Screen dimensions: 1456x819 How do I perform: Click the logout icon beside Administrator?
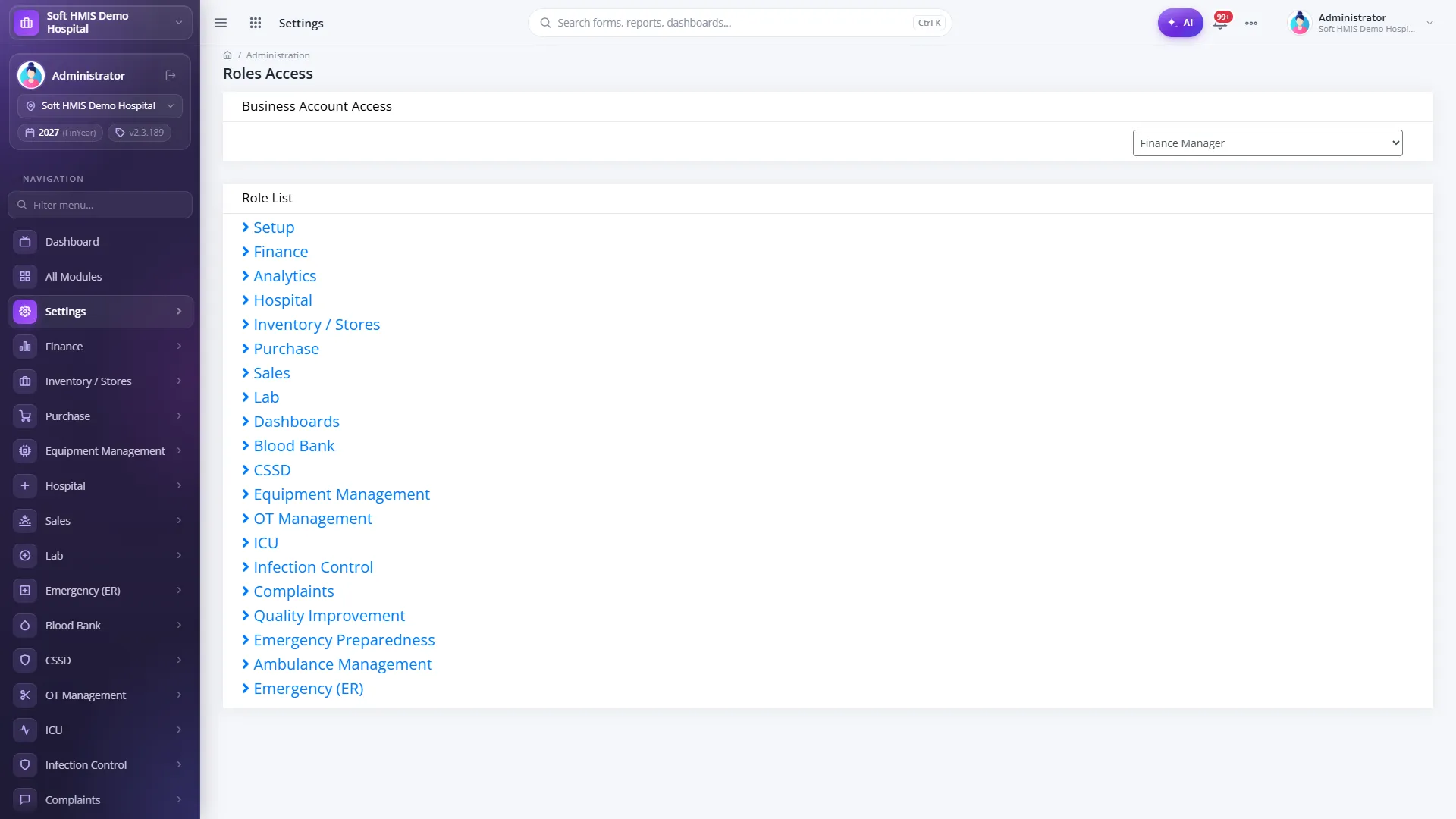(x=171, y=76)
